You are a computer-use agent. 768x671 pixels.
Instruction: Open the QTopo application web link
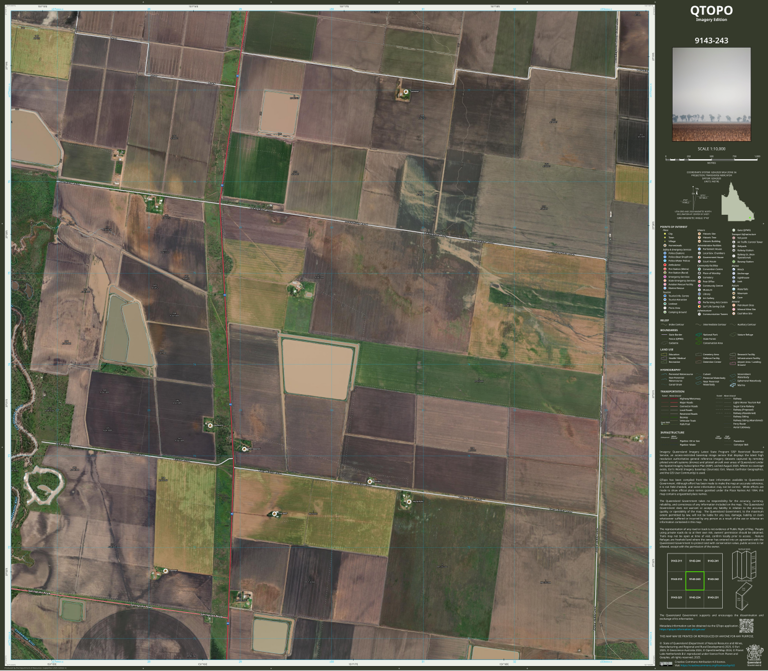[x=682, y=629]
